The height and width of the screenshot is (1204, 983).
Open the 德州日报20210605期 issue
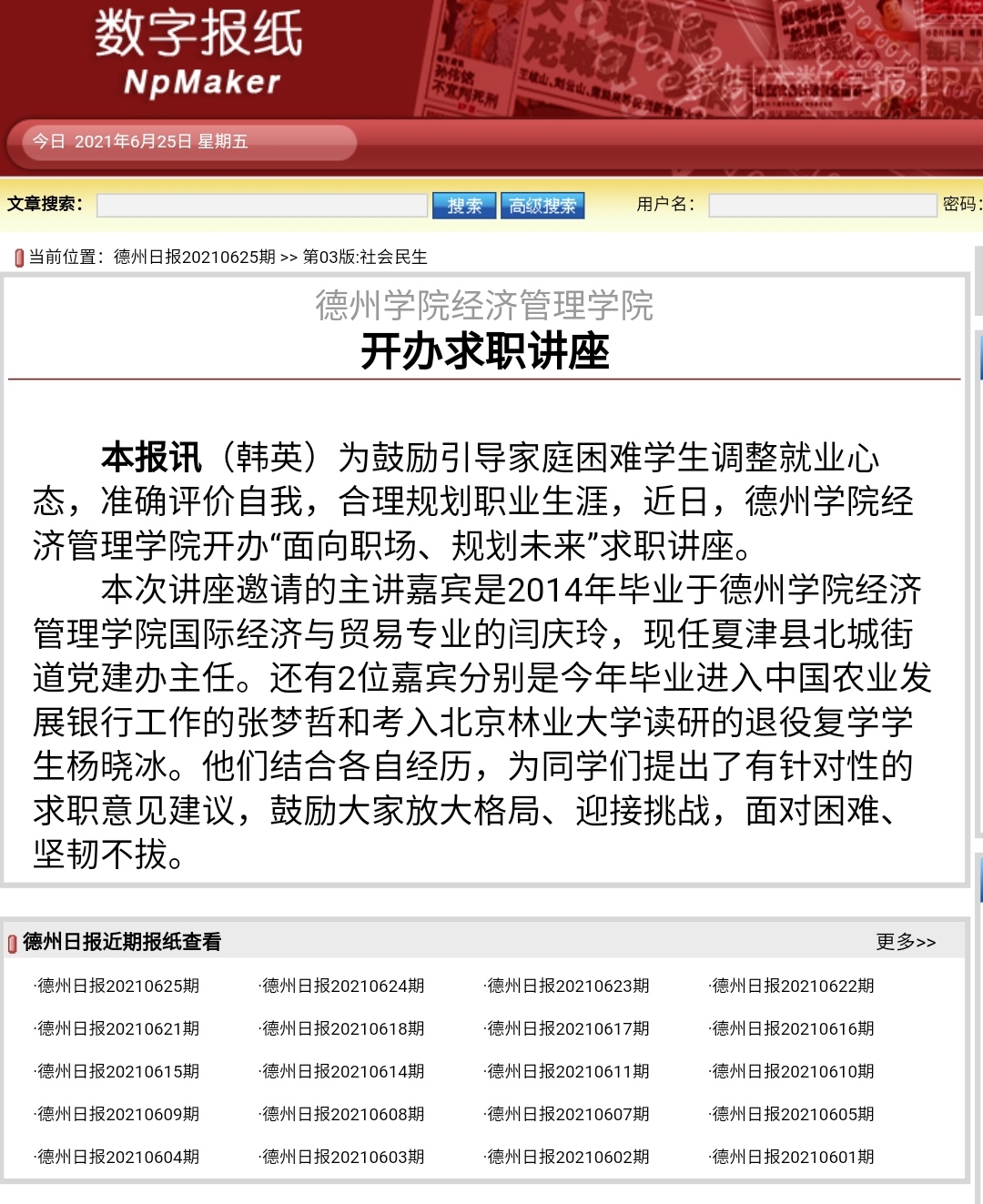(793, 1114)
